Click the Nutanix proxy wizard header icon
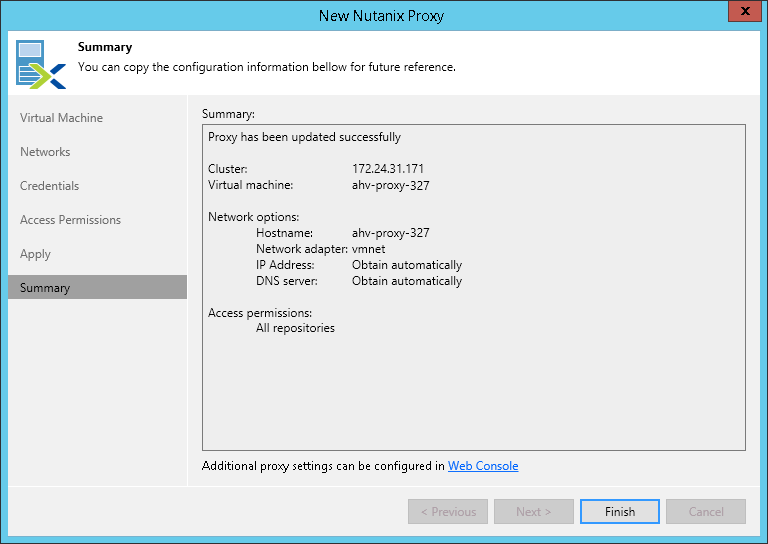 (41, 64)
